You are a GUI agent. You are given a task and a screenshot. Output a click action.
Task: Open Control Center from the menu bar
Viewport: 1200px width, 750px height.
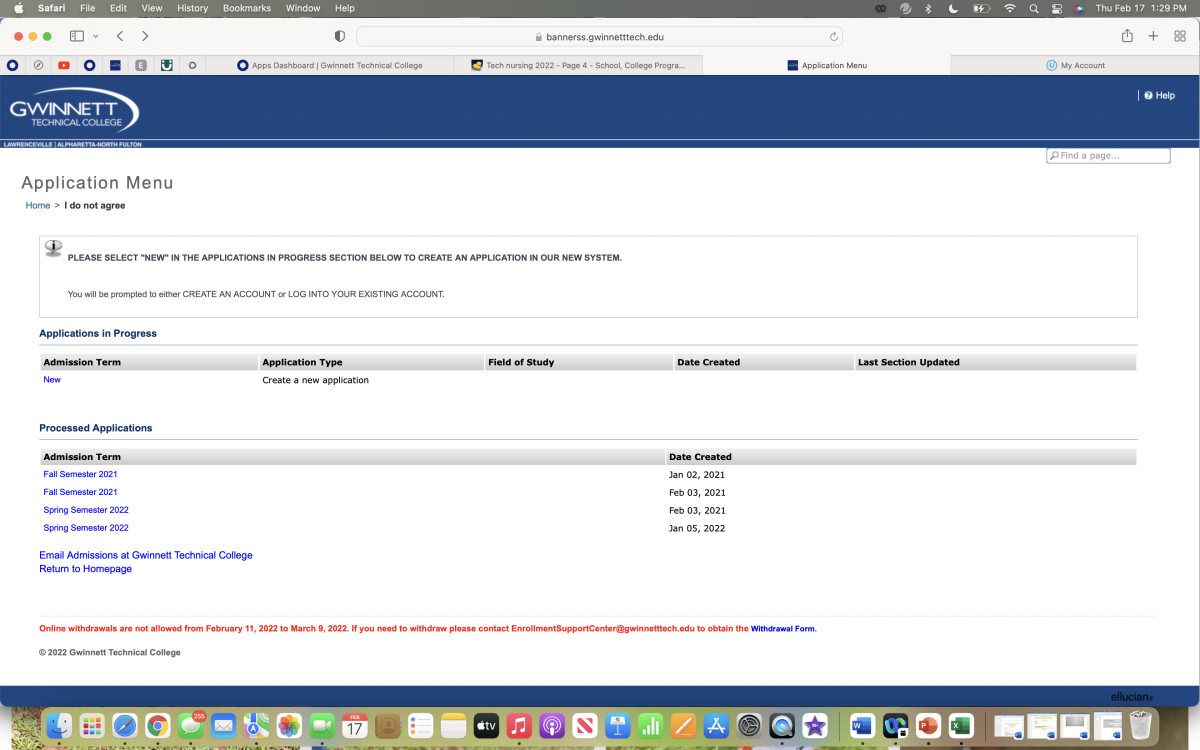[1057, 8]
